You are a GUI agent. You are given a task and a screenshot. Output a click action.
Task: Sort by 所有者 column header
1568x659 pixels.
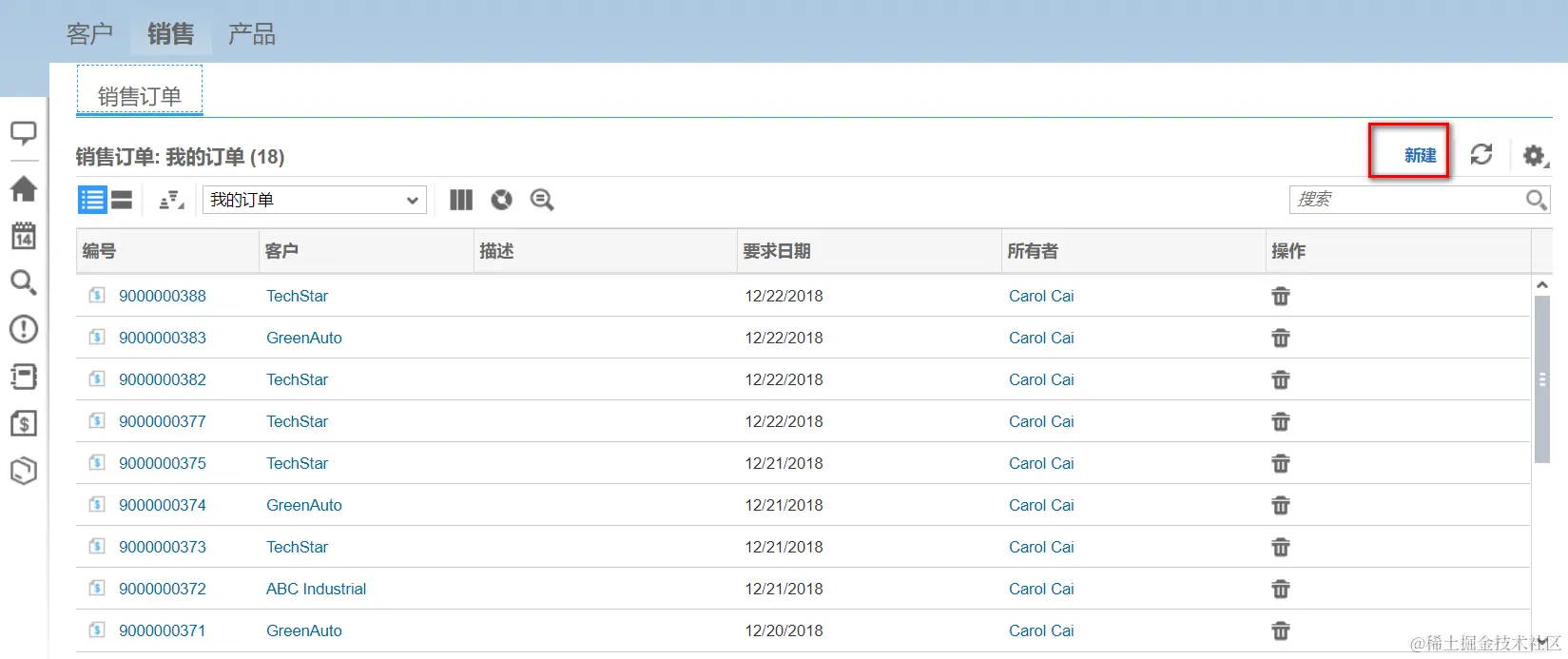point(1033,251)
